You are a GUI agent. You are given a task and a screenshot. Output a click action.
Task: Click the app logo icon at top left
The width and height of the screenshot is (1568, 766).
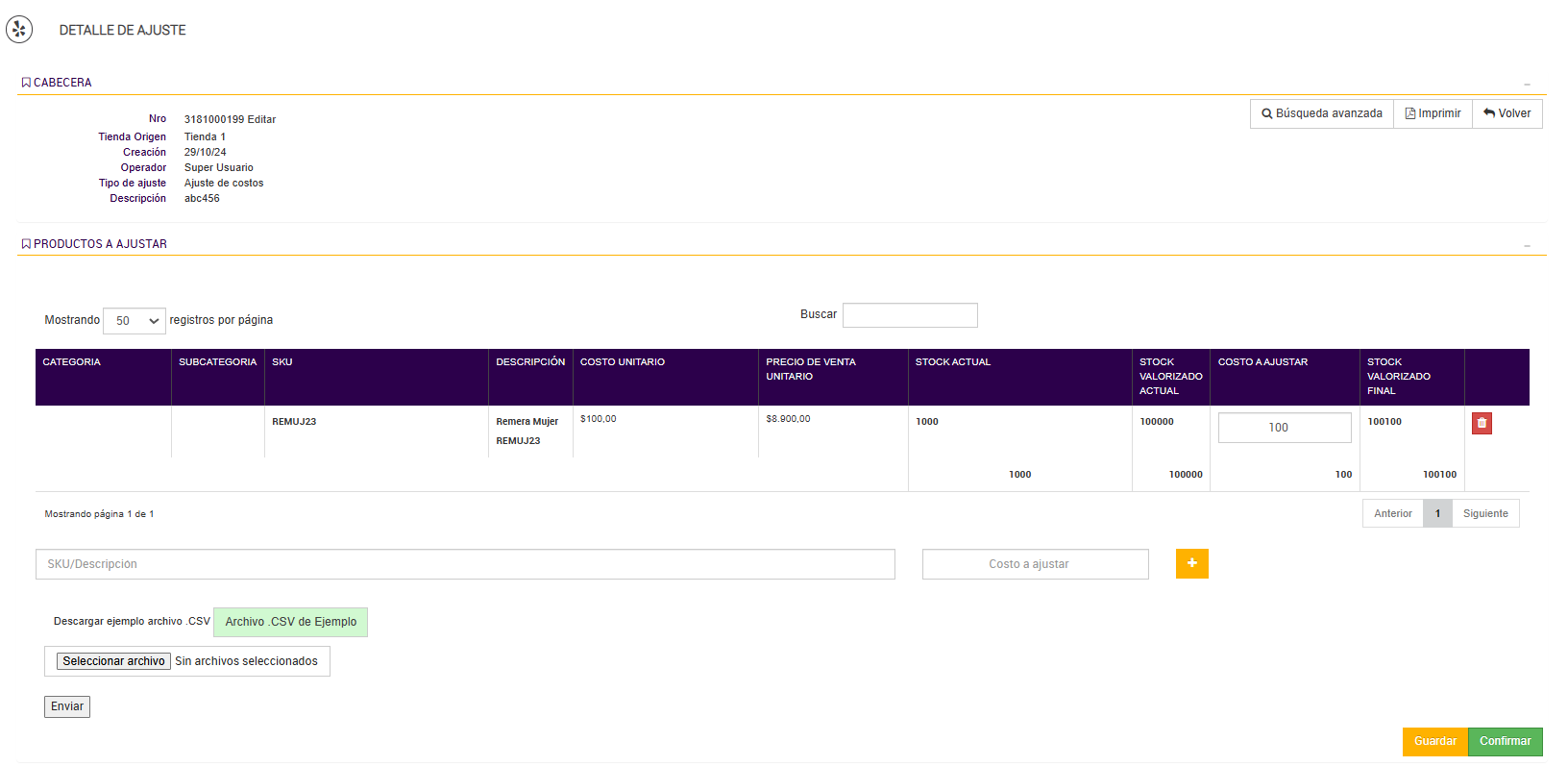(19, 30)
